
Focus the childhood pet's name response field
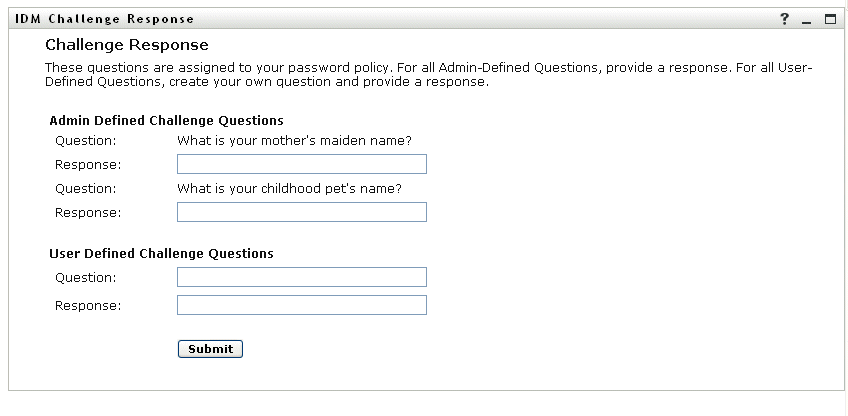(301, 212)
